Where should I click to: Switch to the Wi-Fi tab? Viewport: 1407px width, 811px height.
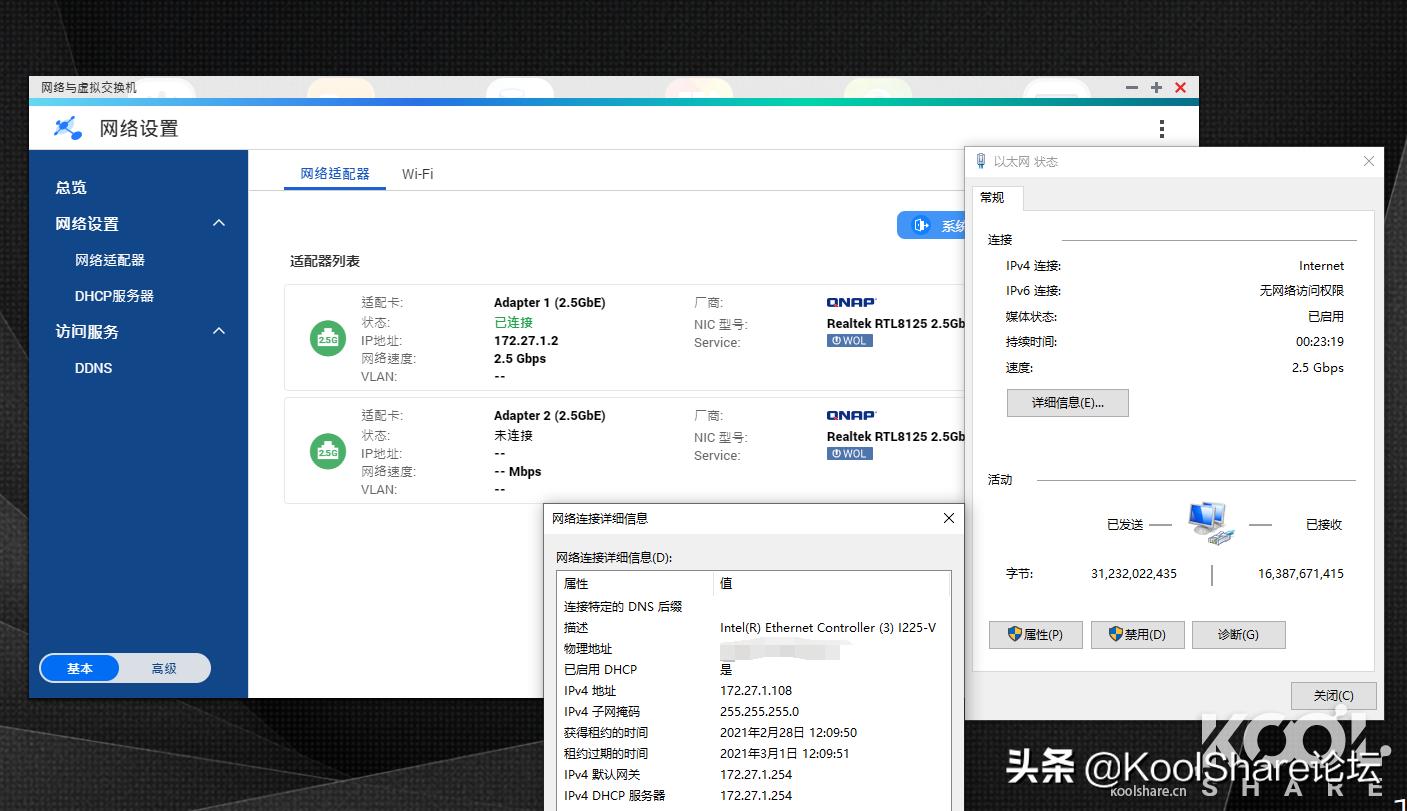coord(417,174)
